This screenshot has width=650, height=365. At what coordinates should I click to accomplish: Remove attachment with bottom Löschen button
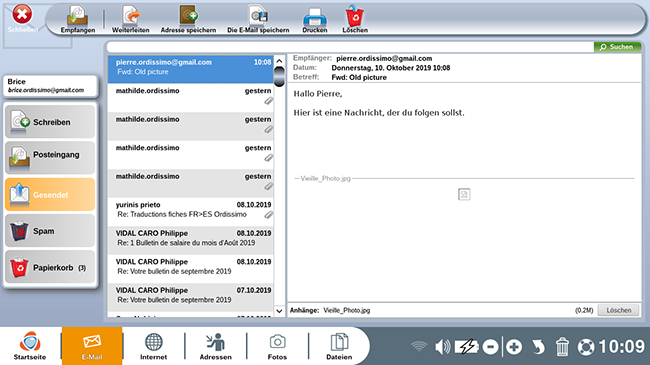(x=618, y=310)
